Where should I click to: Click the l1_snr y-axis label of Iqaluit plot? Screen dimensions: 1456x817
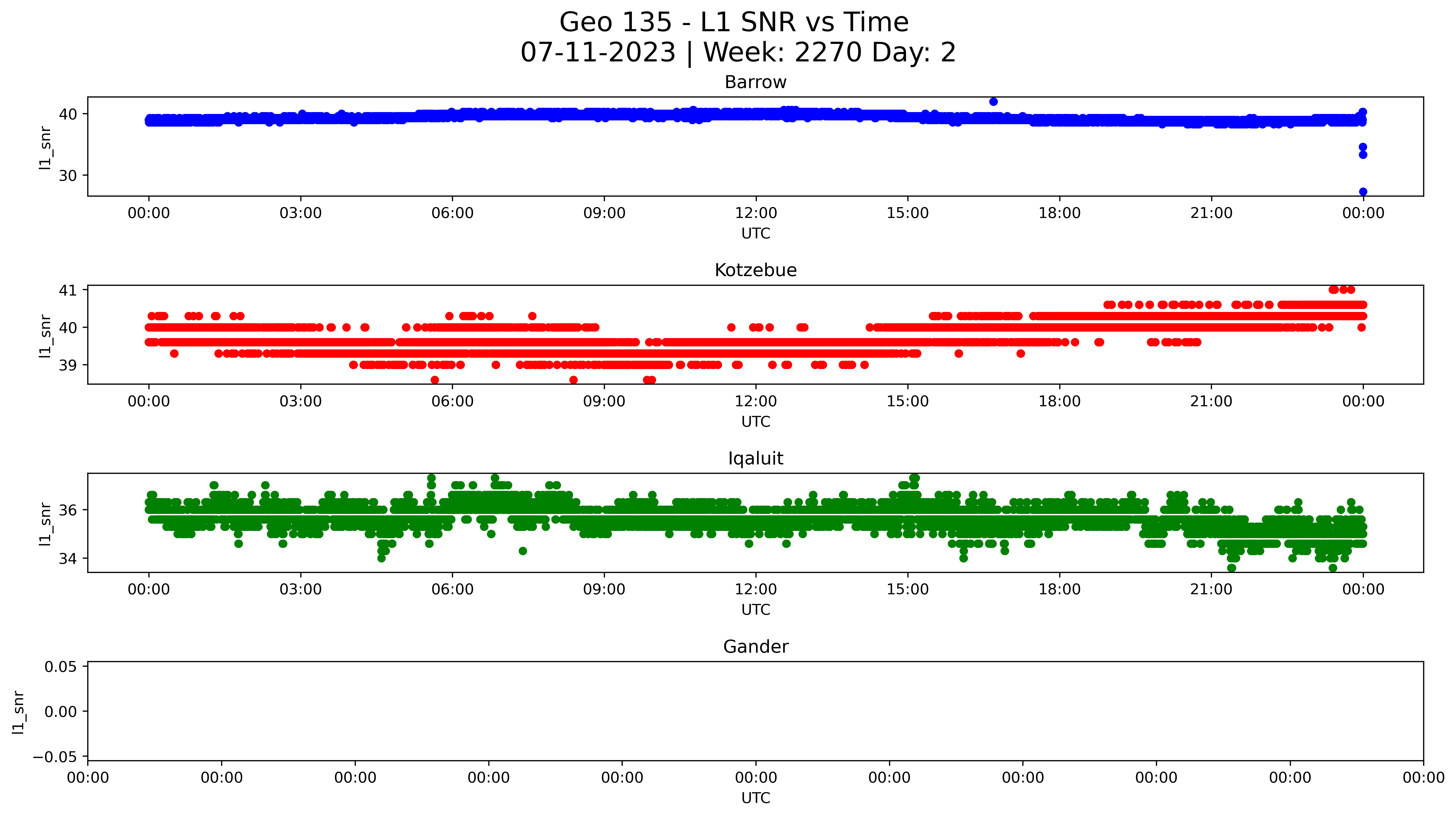pos(45,524)
